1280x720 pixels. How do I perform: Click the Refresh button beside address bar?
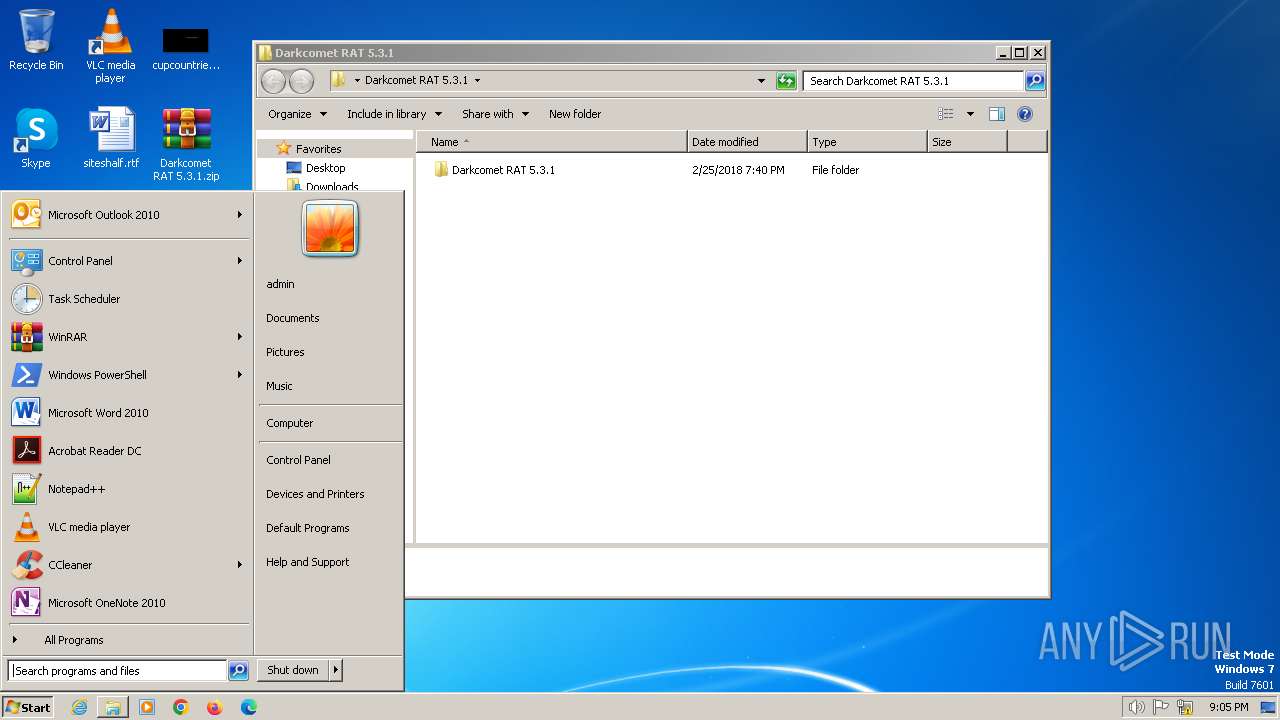point(786,81)
